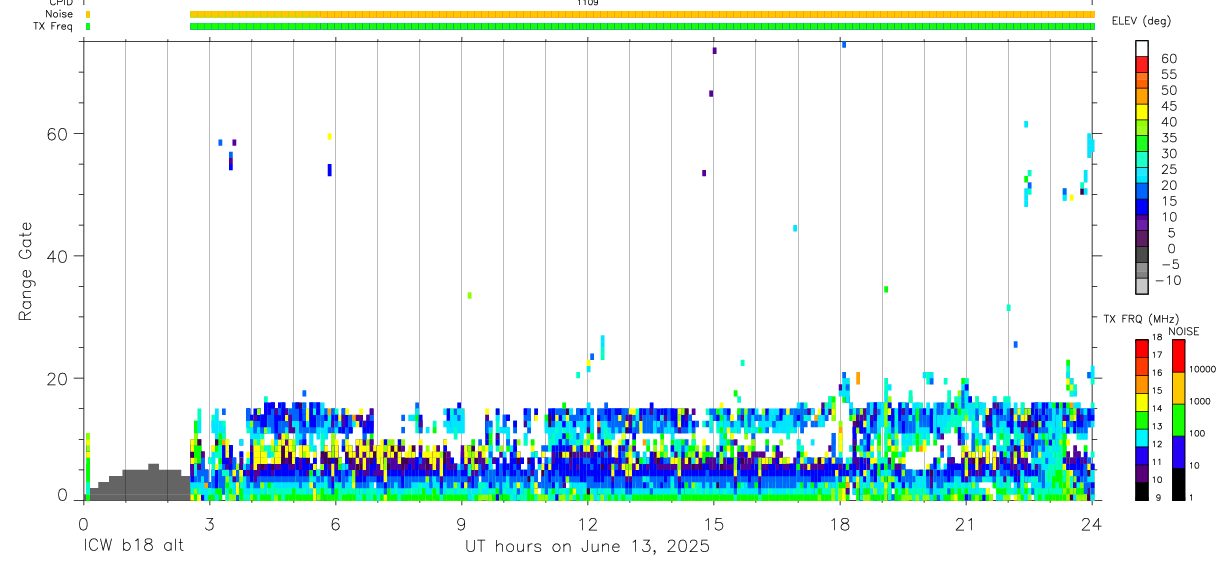Click the ELEV colorbar tick label '55'
Image resolution: width=1228 pixels, height=567 pixels.
[1168, 74]
